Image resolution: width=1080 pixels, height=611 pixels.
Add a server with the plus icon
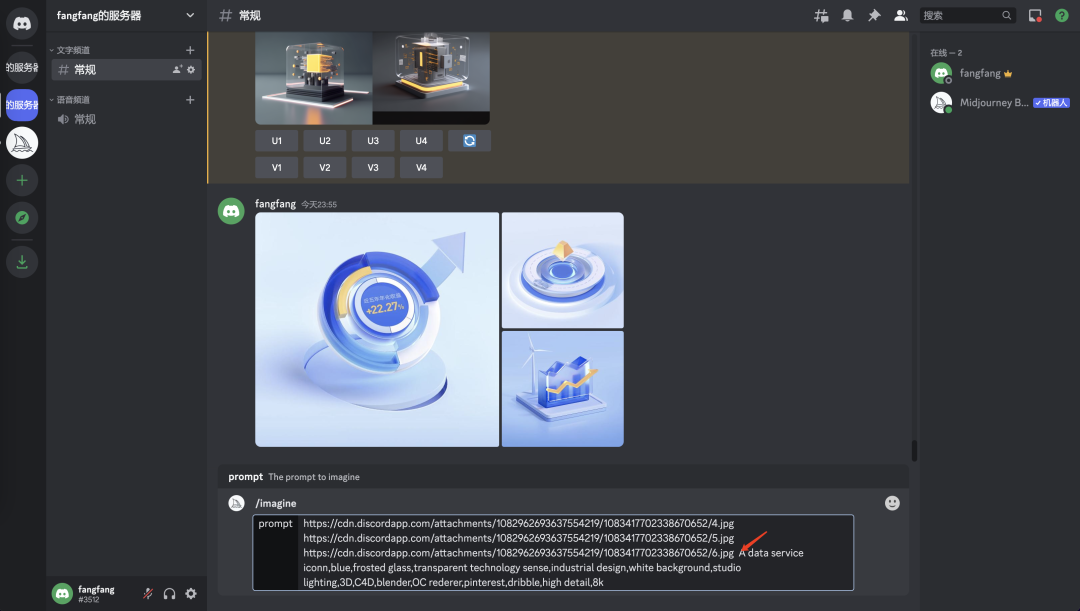pos(22,180)
